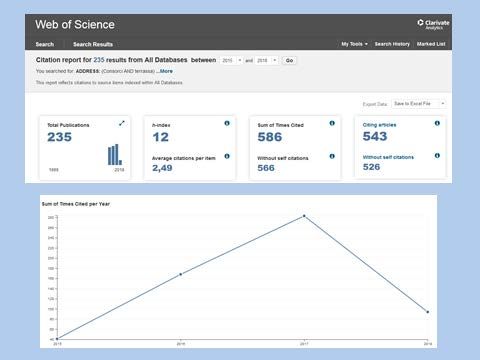Click the 235 results link
The width and height of the screenshot is (480, 360).
click(x=99, y=60)
